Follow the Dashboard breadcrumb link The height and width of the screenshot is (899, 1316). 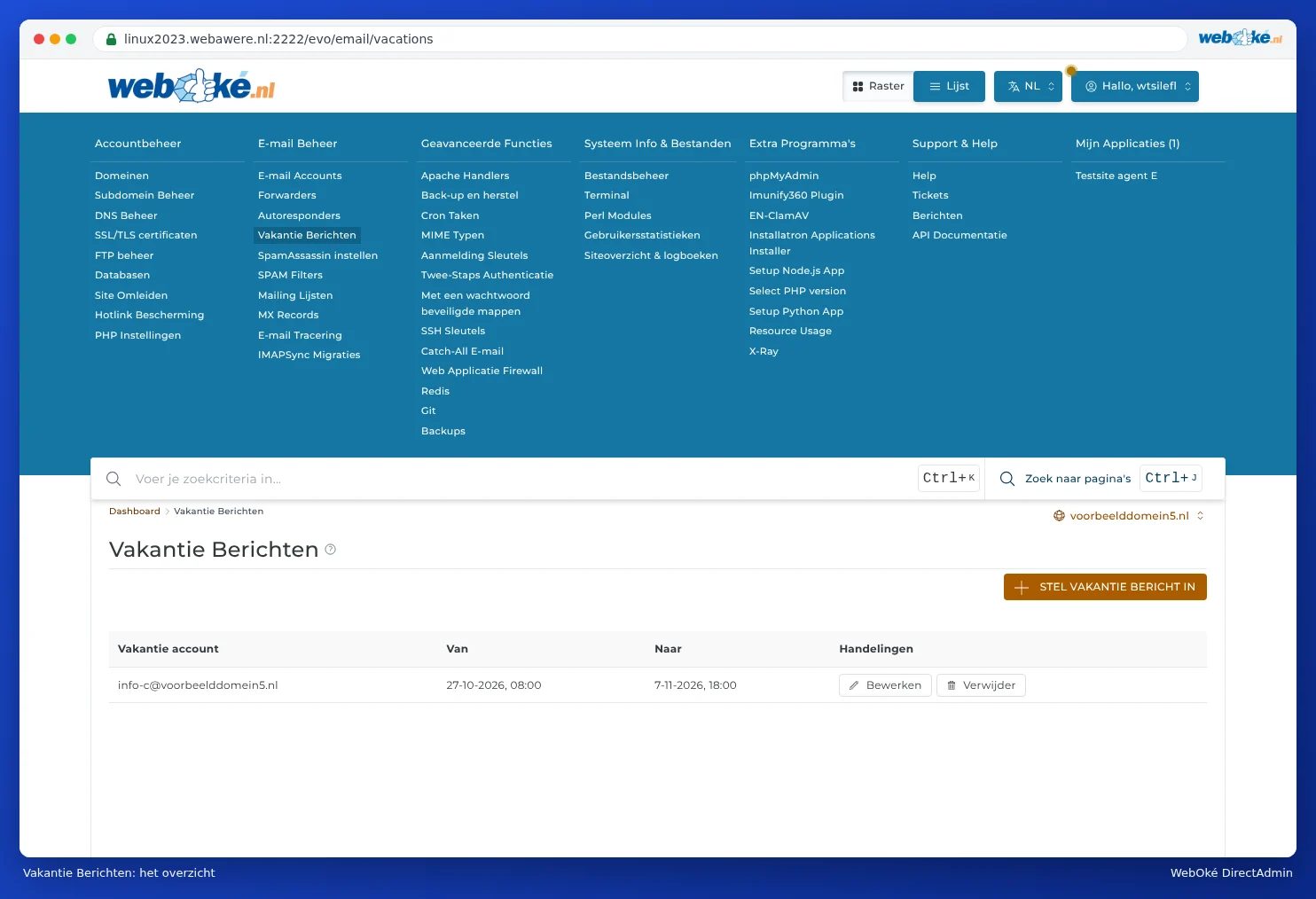135,512
